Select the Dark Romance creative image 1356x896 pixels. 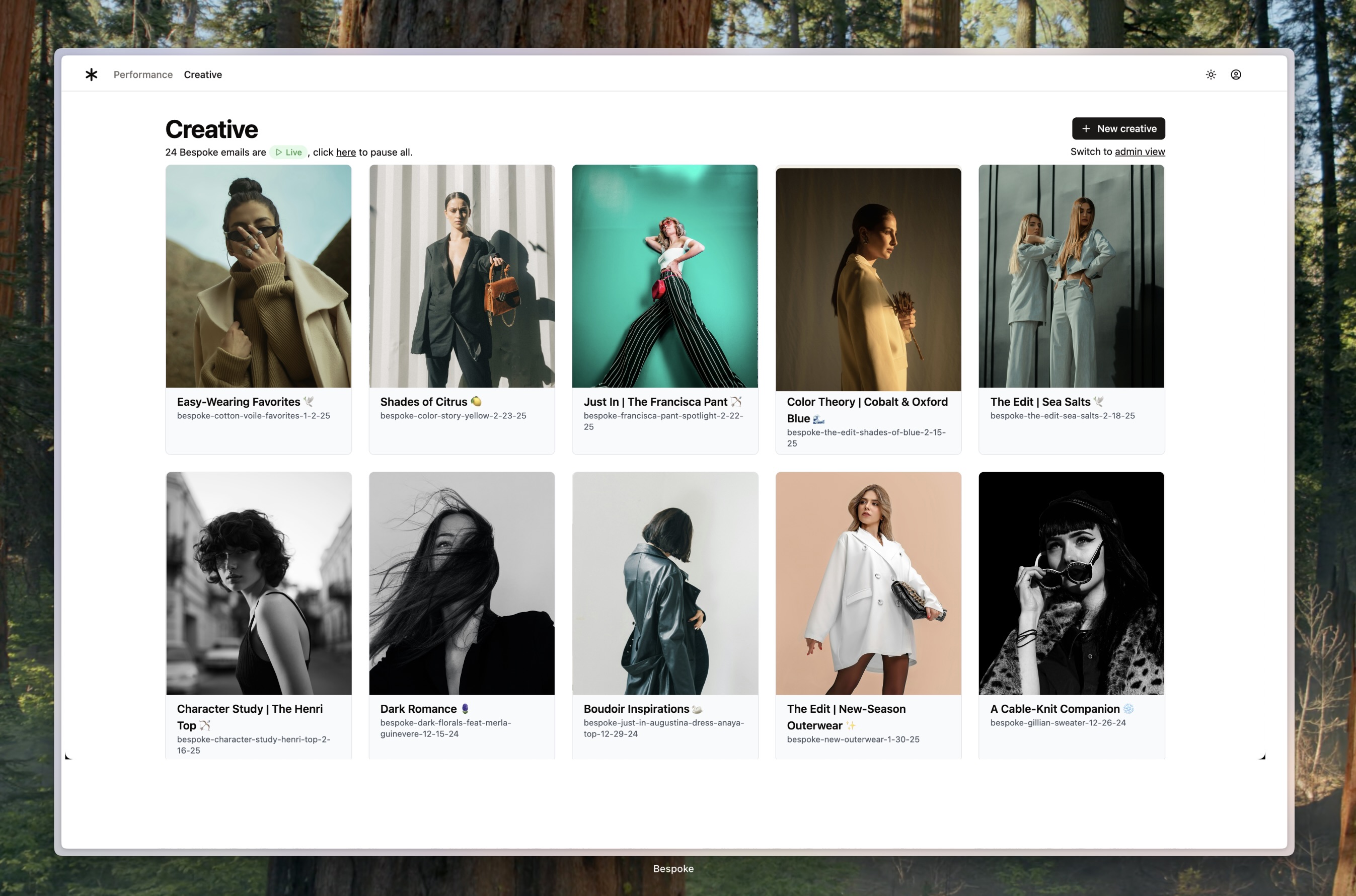[x=462, y=583]
